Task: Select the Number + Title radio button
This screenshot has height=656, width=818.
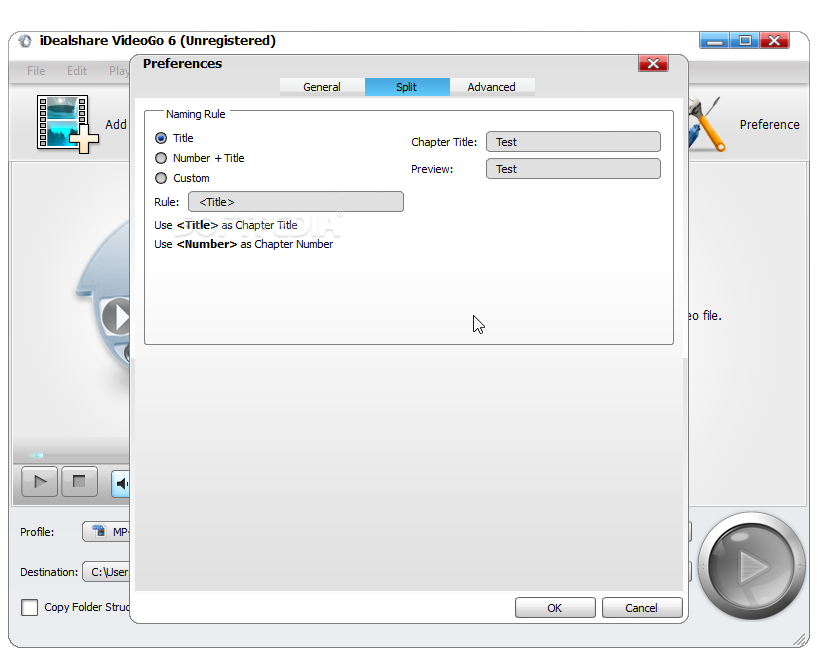Action: tap(161, 158)
